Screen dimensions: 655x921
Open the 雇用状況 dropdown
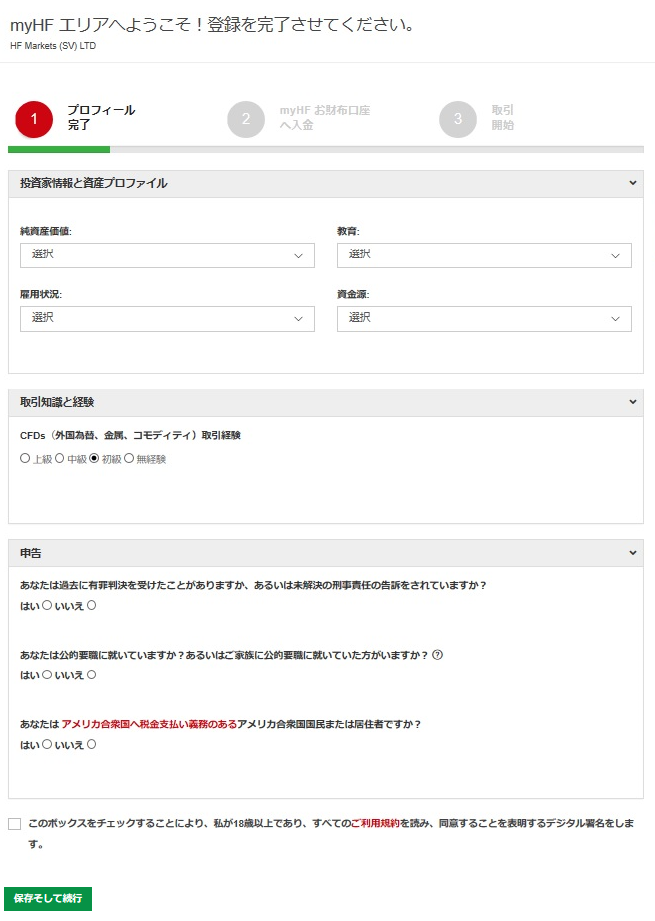click(167, 319)
